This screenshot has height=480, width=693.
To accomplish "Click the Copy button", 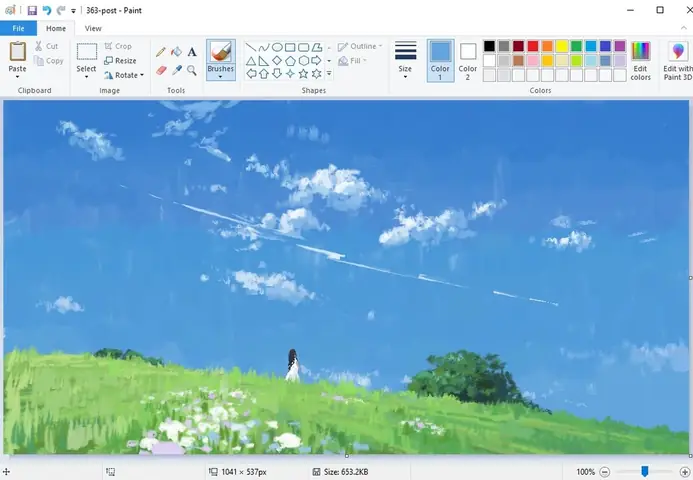I will pos(49,61).
